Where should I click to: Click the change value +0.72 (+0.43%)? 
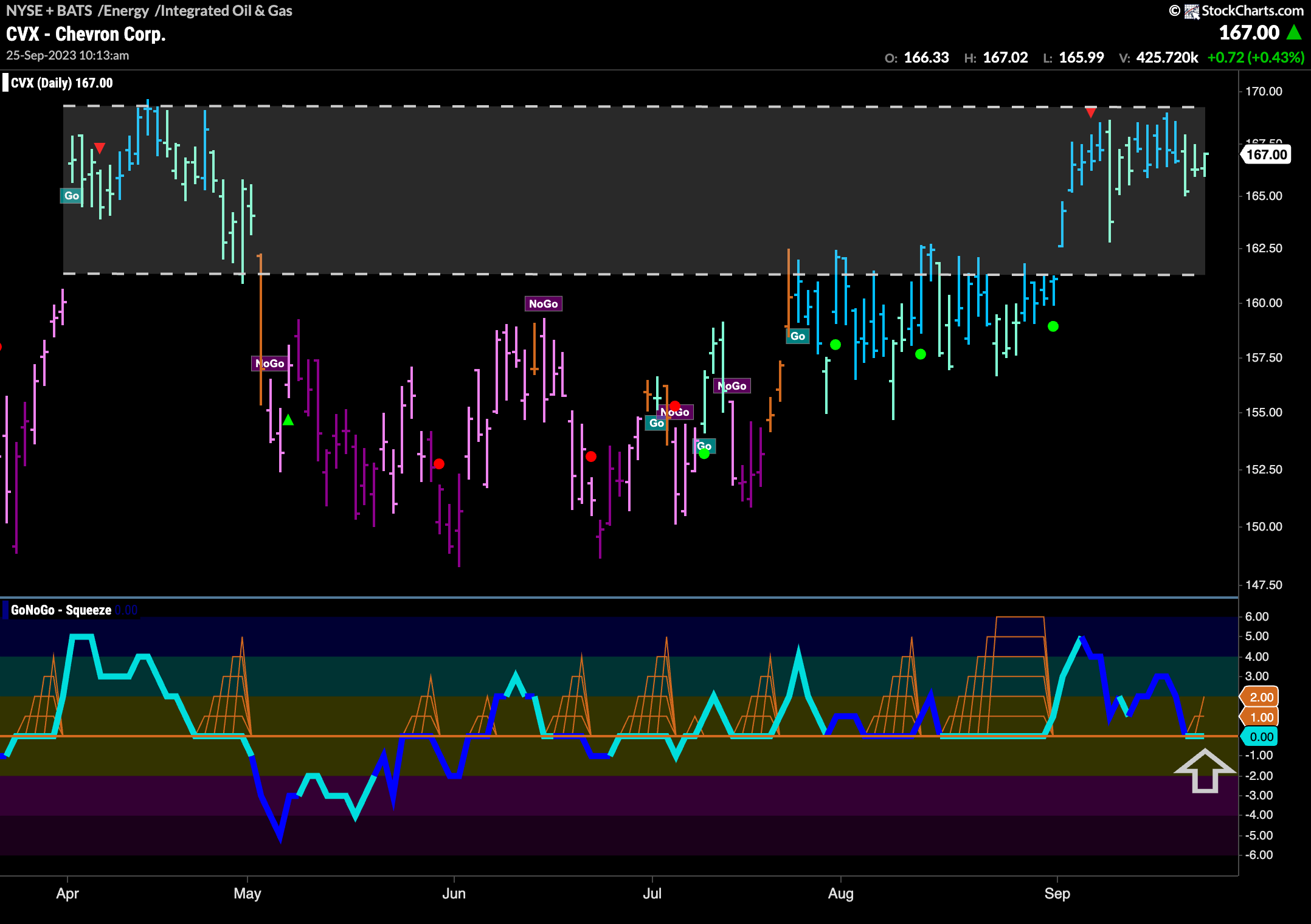(1256, 57)
